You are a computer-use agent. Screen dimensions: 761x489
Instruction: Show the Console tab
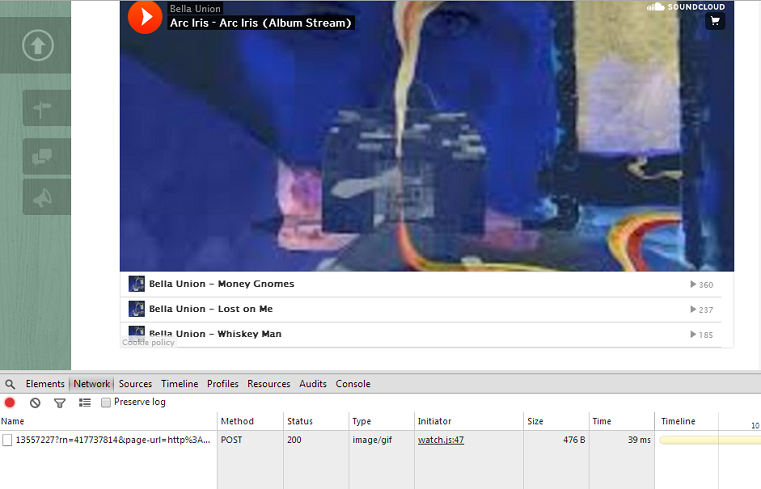[x=353, y=384]
